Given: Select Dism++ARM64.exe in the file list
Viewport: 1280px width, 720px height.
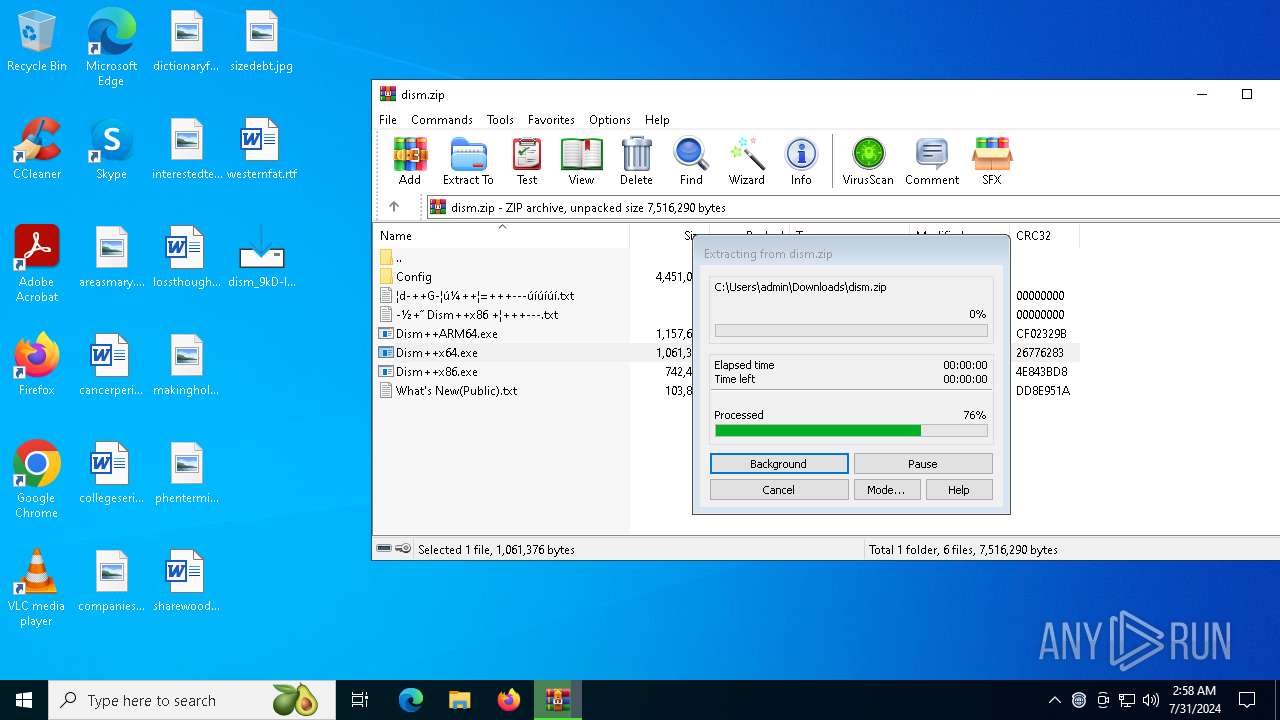Looking at the screenshot, I should pos(447,334).
